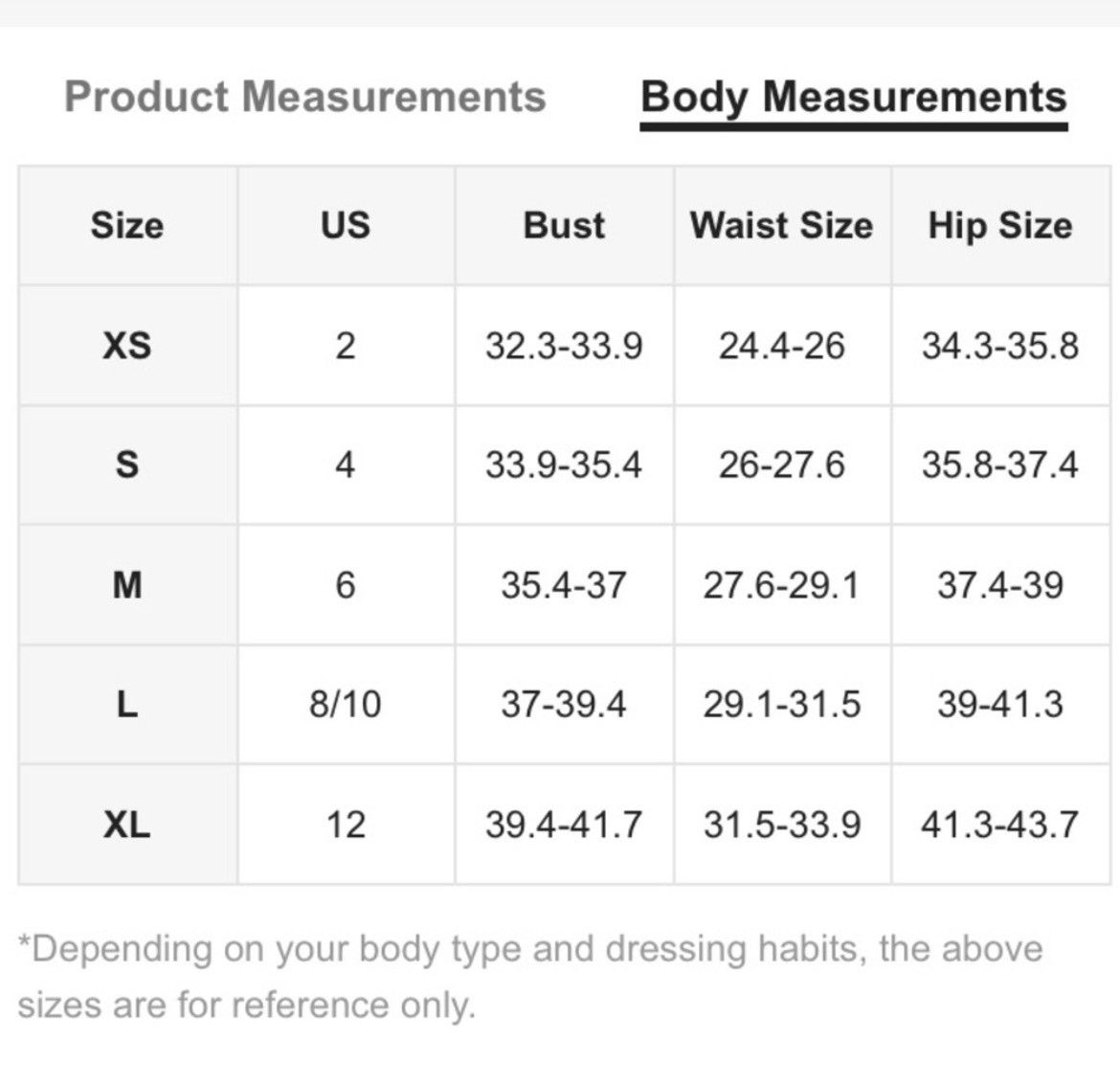The height and width of the screenshot is (1085, 1120).
Task: Click the bust value 32.3-33.9
Action: [564, 346]
